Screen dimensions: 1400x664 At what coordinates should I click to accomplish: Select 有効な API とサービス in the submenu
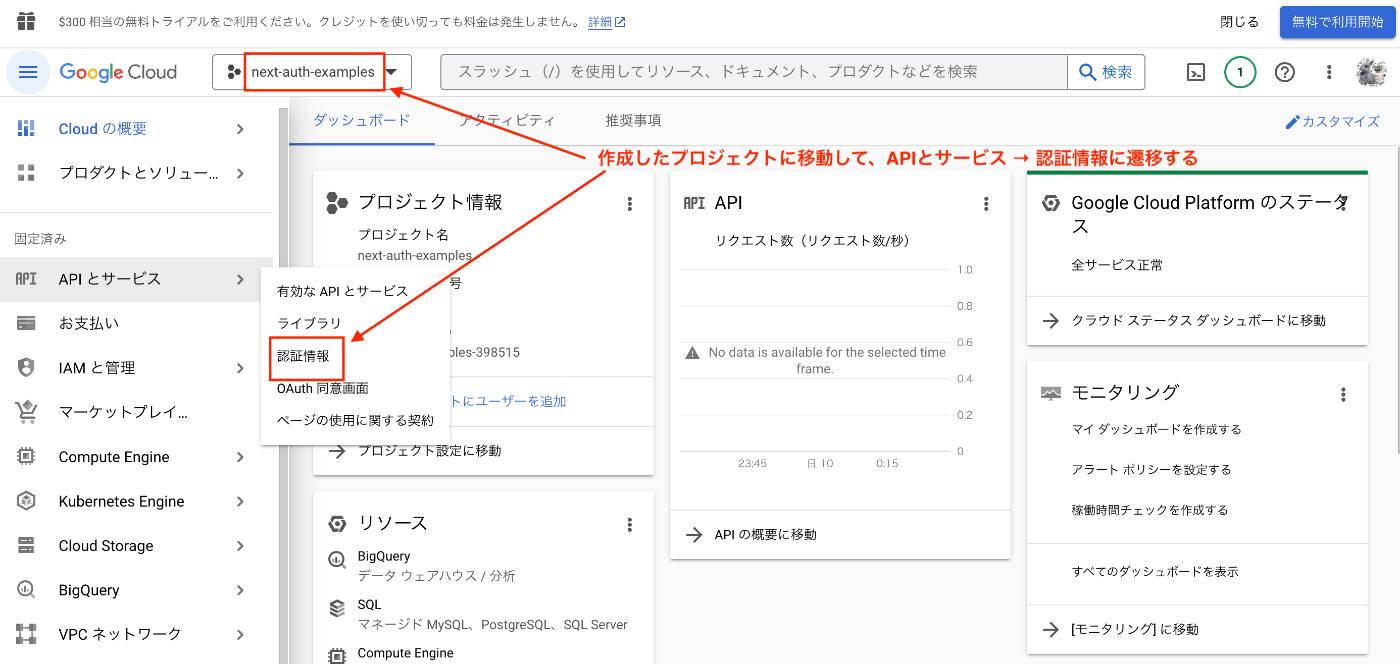point(343,291)
